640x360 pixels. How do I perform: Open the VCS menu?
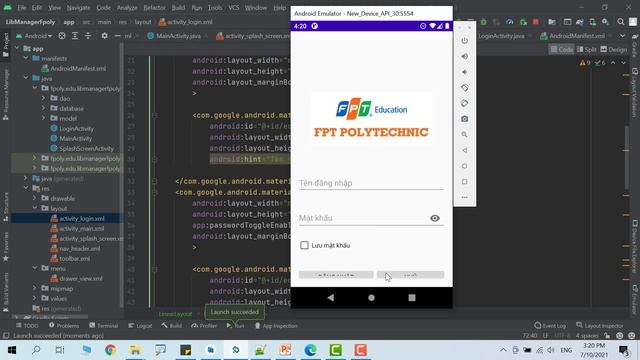tap(233, 7)
